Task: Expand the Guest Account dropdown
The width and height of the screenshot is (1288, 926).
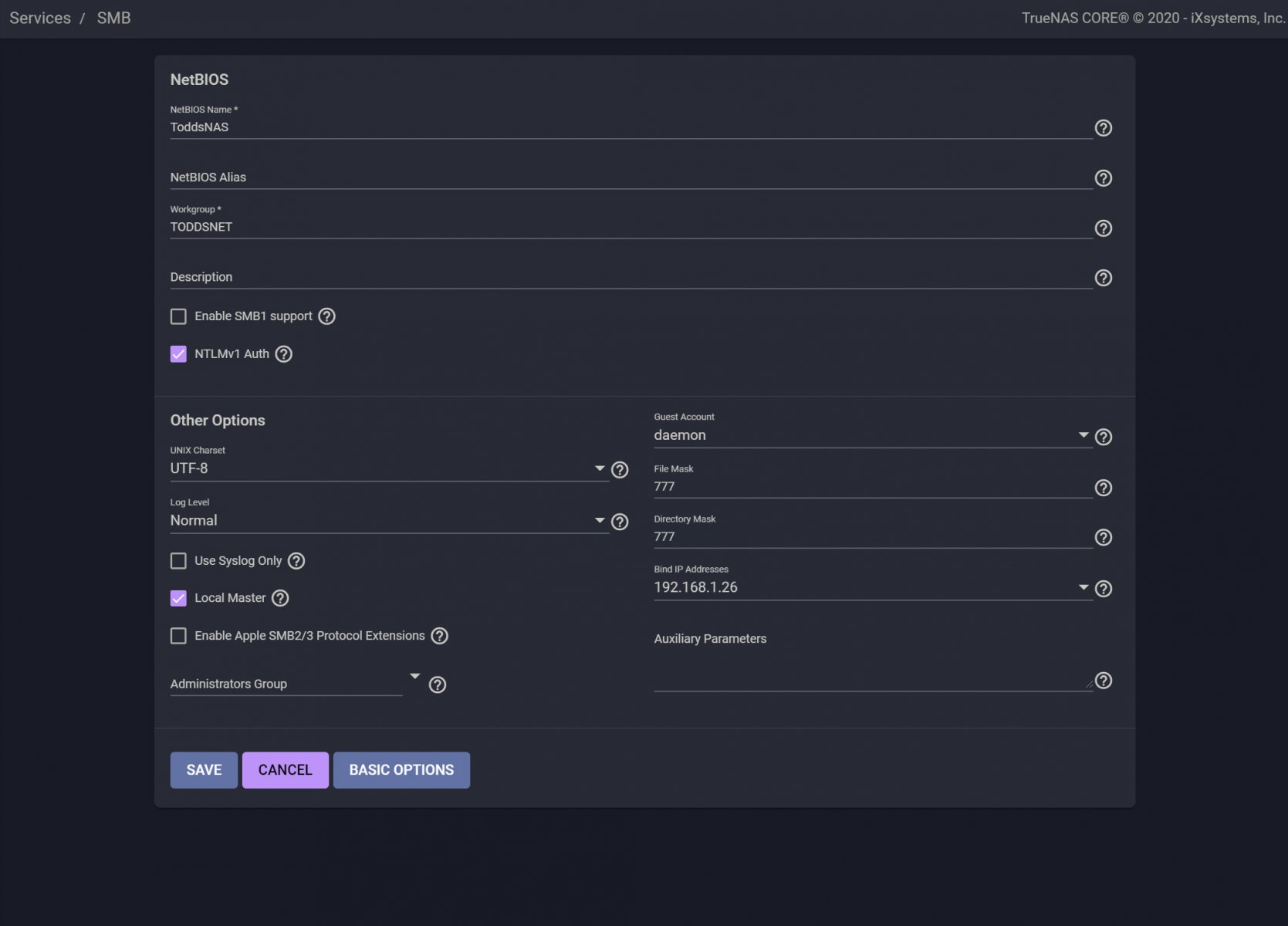Action: click(873, 435)
